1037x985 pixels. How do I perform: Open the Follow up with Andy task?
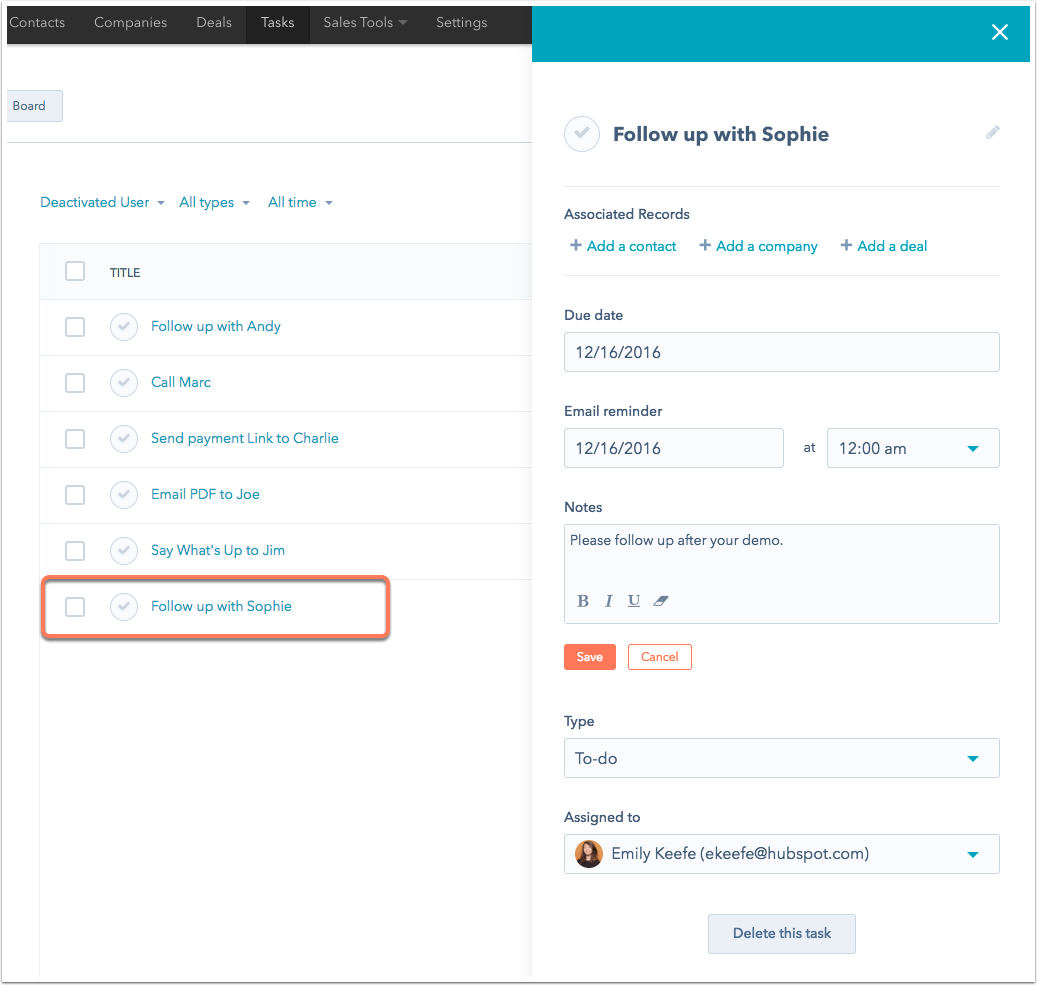click(x=216, y=327)
